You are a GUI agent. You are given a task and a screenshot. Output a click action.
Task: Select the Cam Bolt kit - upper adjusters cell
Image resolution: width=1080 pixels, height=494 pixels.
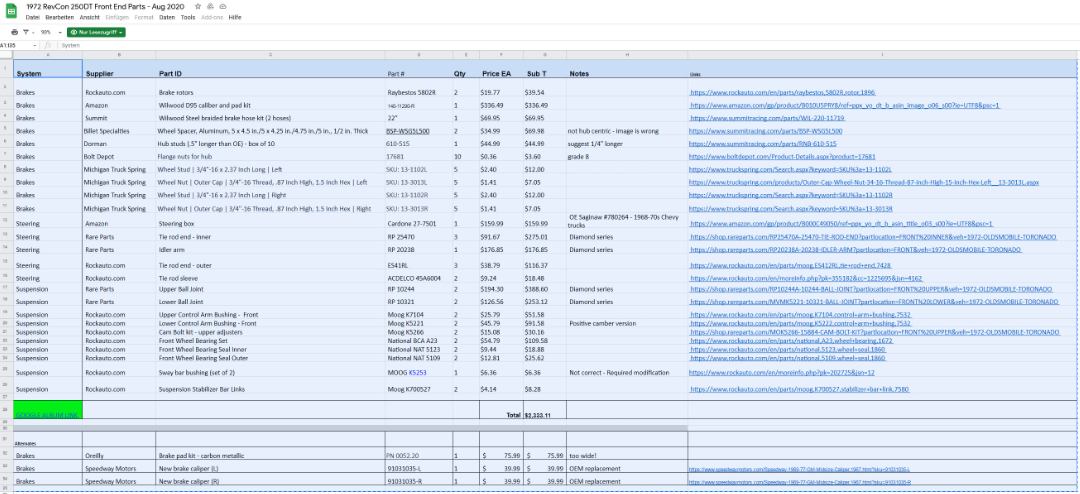[x=270, y=331]
